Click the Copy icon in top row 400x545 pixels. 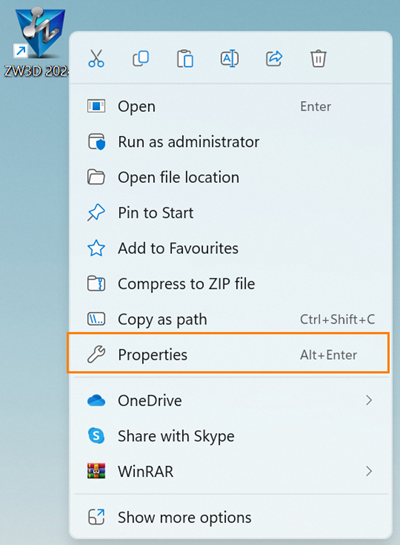[141, 58]
